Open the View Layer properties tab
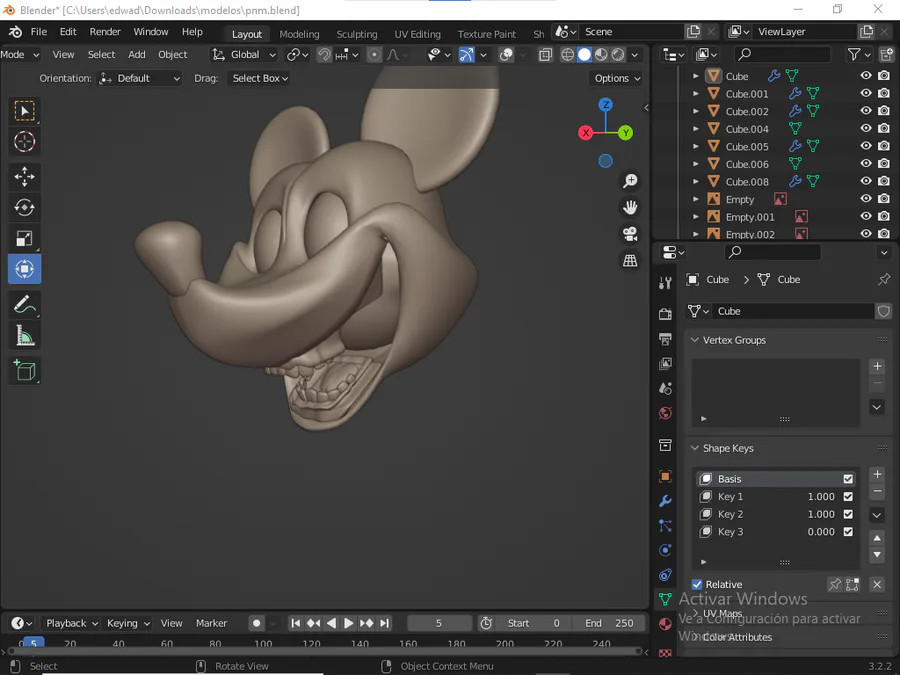Viewport: 900px width, 675px height. [665, 363]
